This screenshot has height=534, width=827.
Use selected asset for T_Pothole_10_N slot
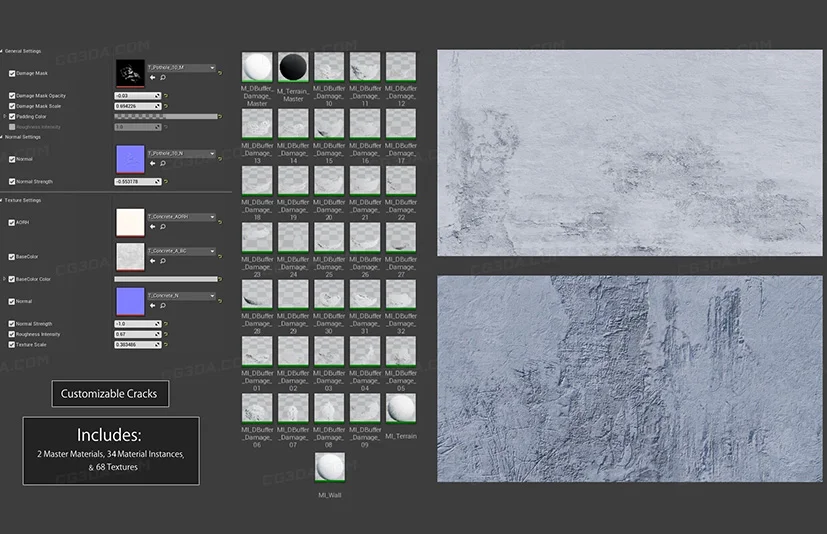click(x=152, y=164)
